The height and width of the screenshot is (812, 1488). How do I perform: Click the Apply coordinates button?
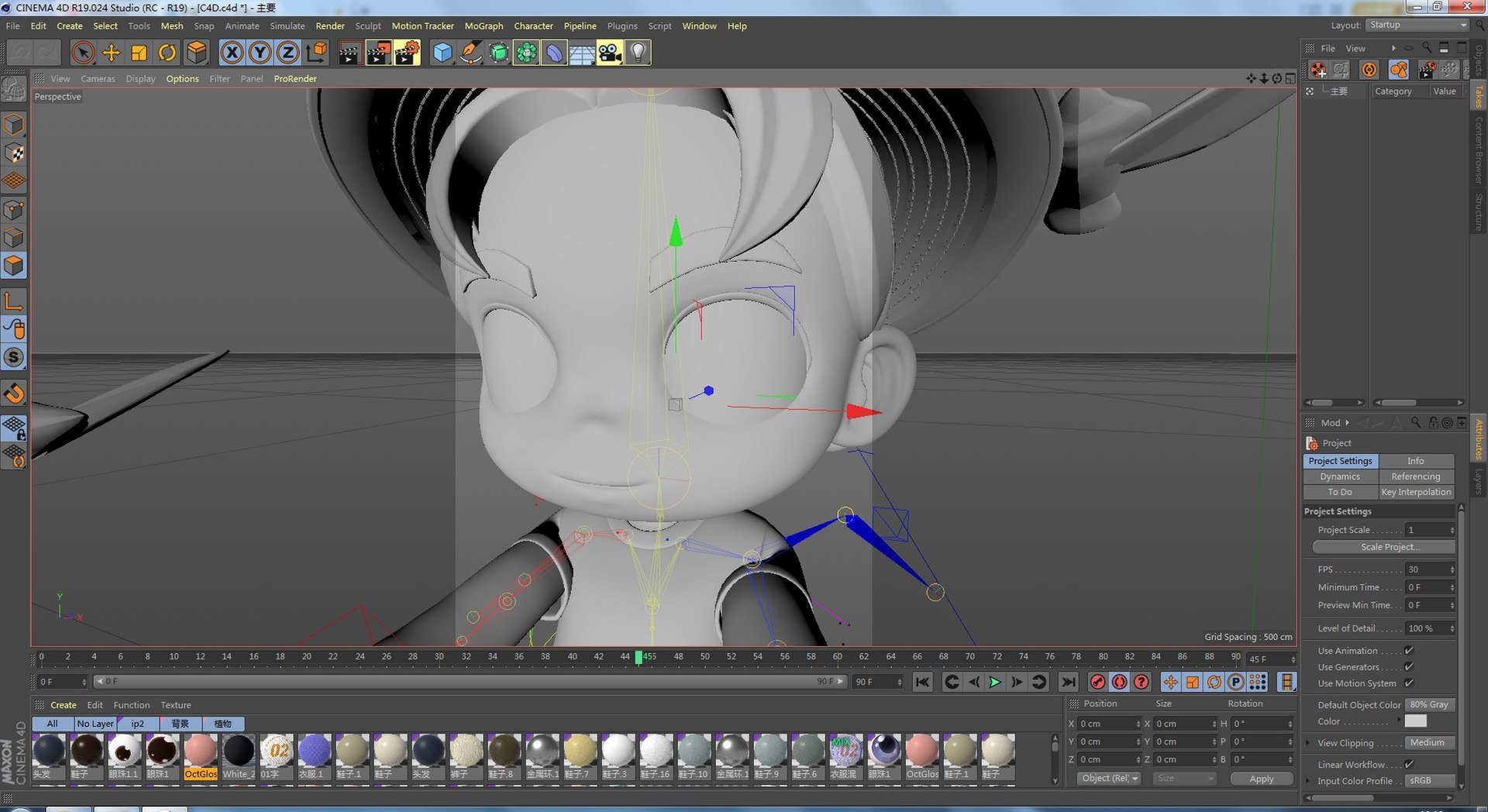pyautogui.click(x=1262, y=779)
